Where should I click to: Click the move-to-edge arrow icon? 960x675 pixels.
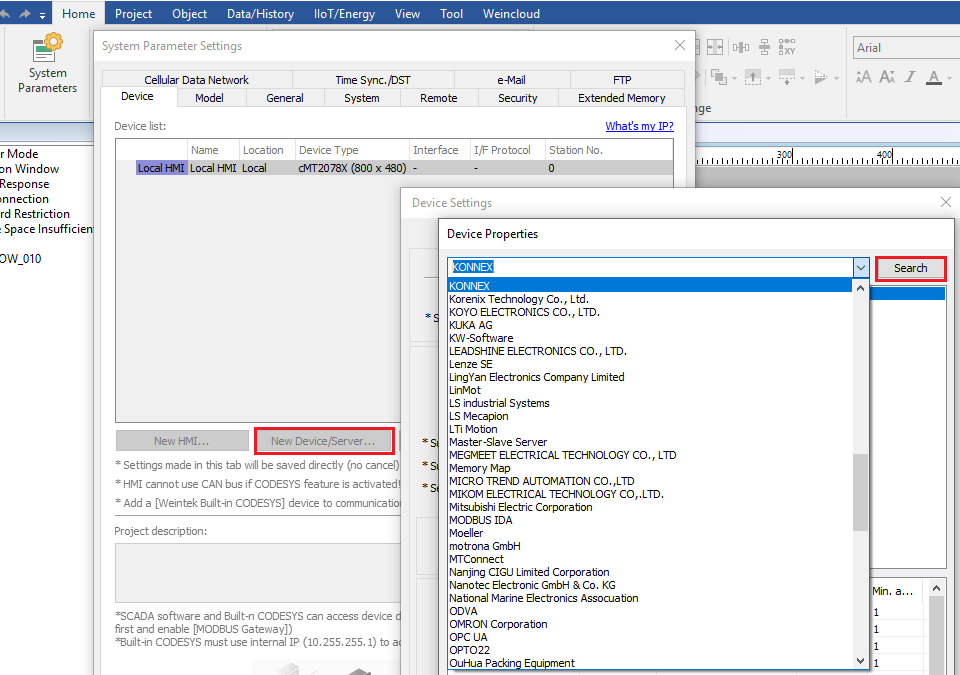pos(787,77)
